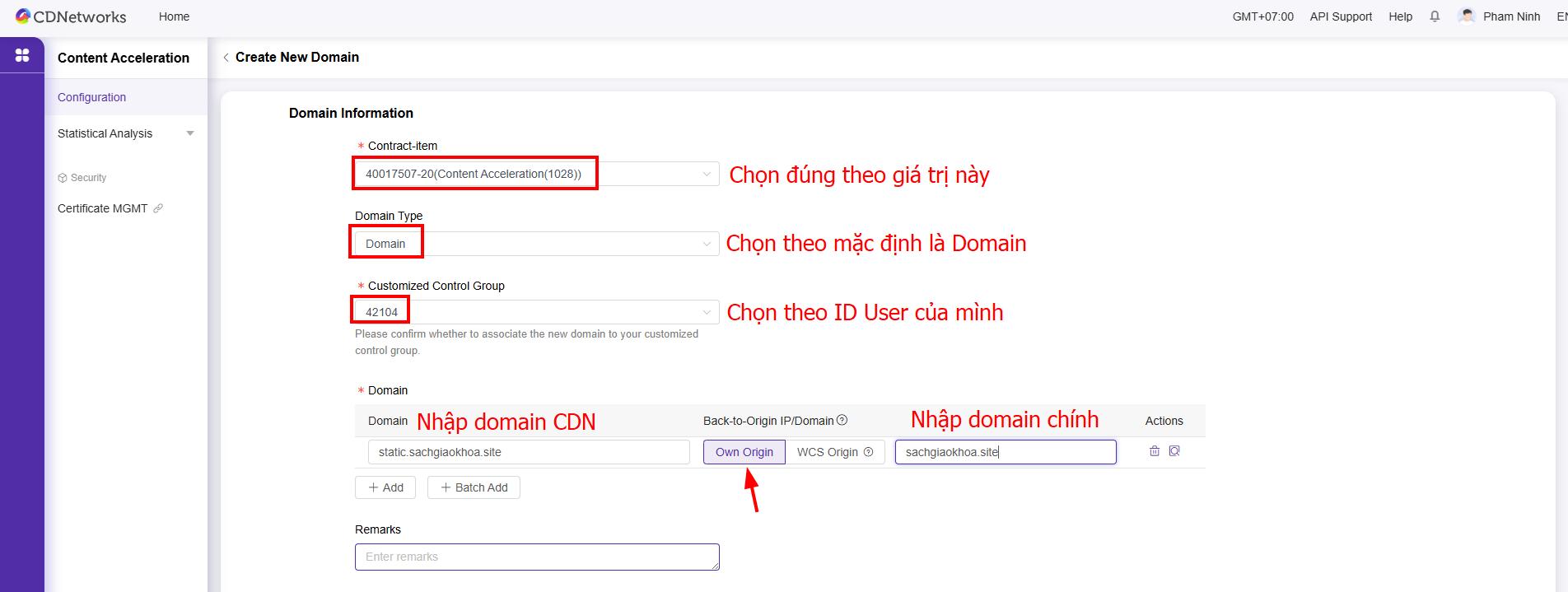This screenshot has width=1568, height=592.
Task: Go to Home in top navigation
Action: (174, 16)
